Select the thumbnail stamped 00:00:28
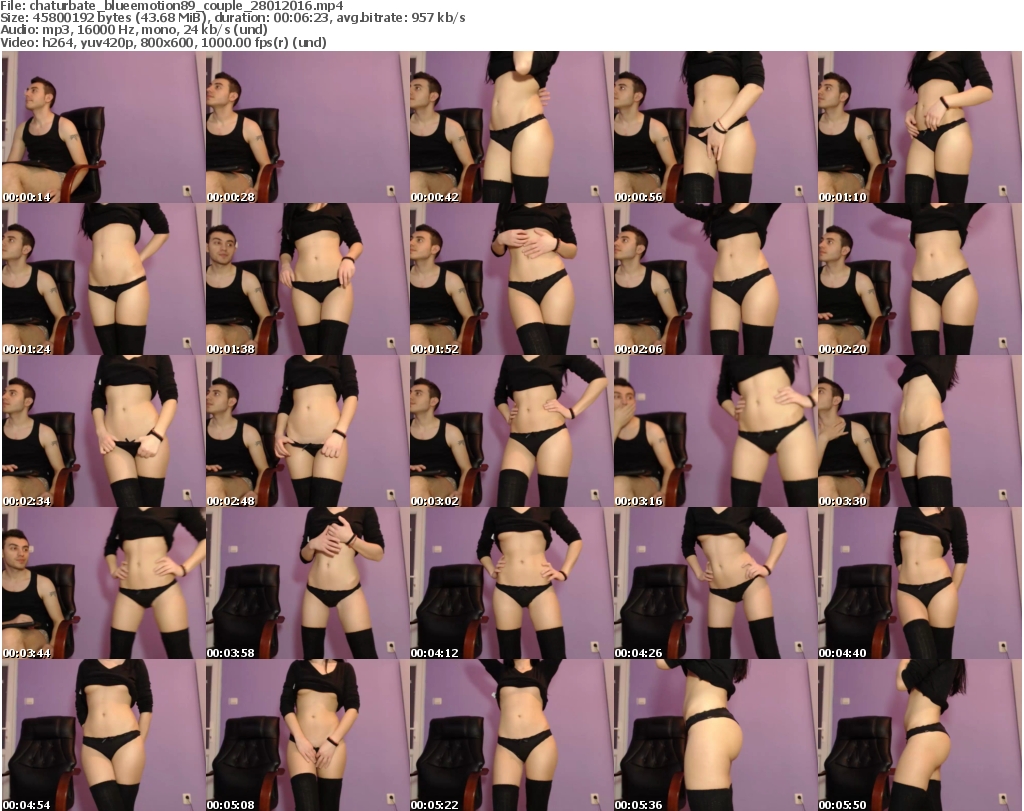This screenshot has height=811, width=1024. coord(307,127)
